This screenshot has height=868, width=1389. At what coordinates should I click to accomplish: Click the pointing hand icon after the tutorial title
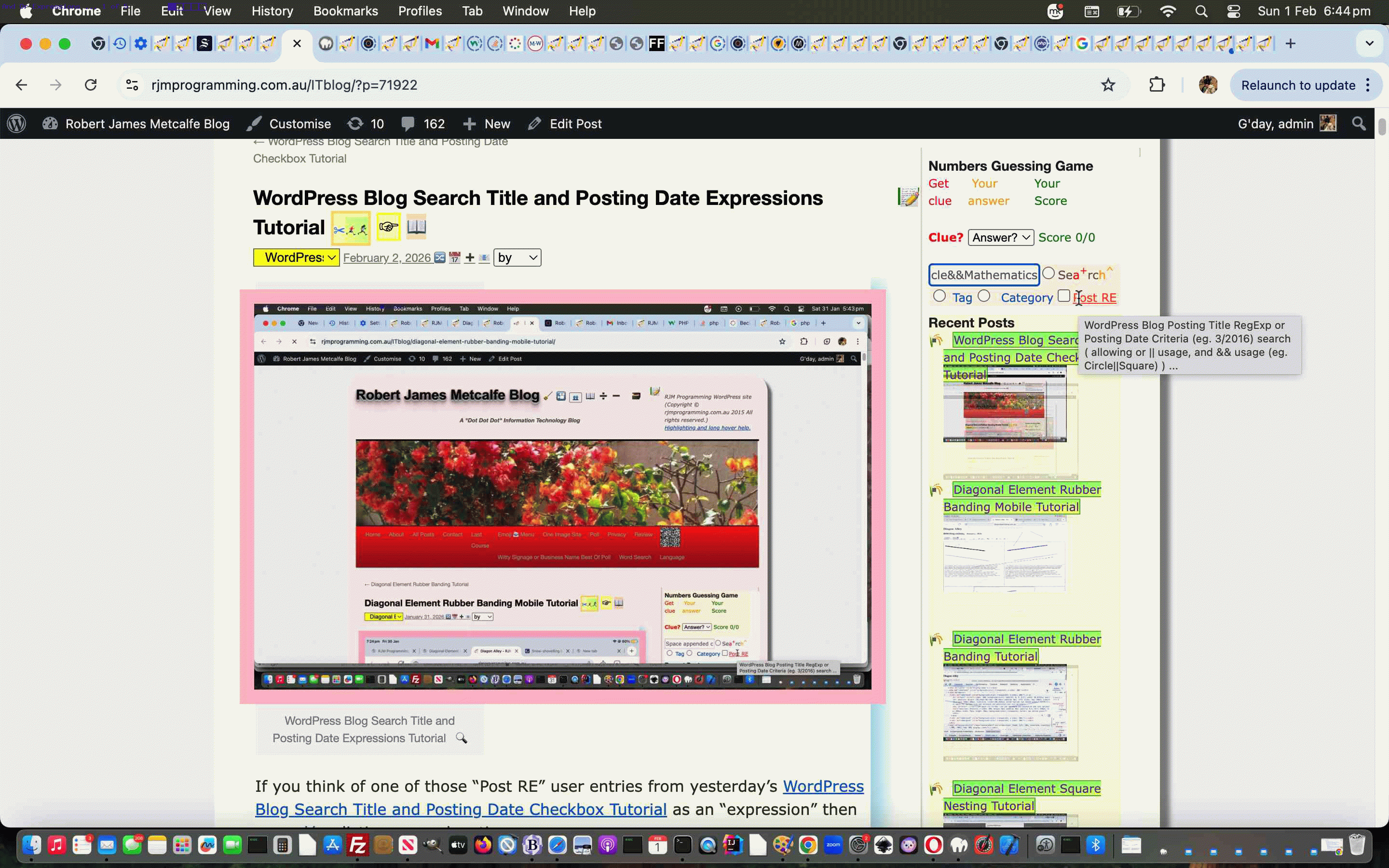pyautogui.click(x=388, y=227)
